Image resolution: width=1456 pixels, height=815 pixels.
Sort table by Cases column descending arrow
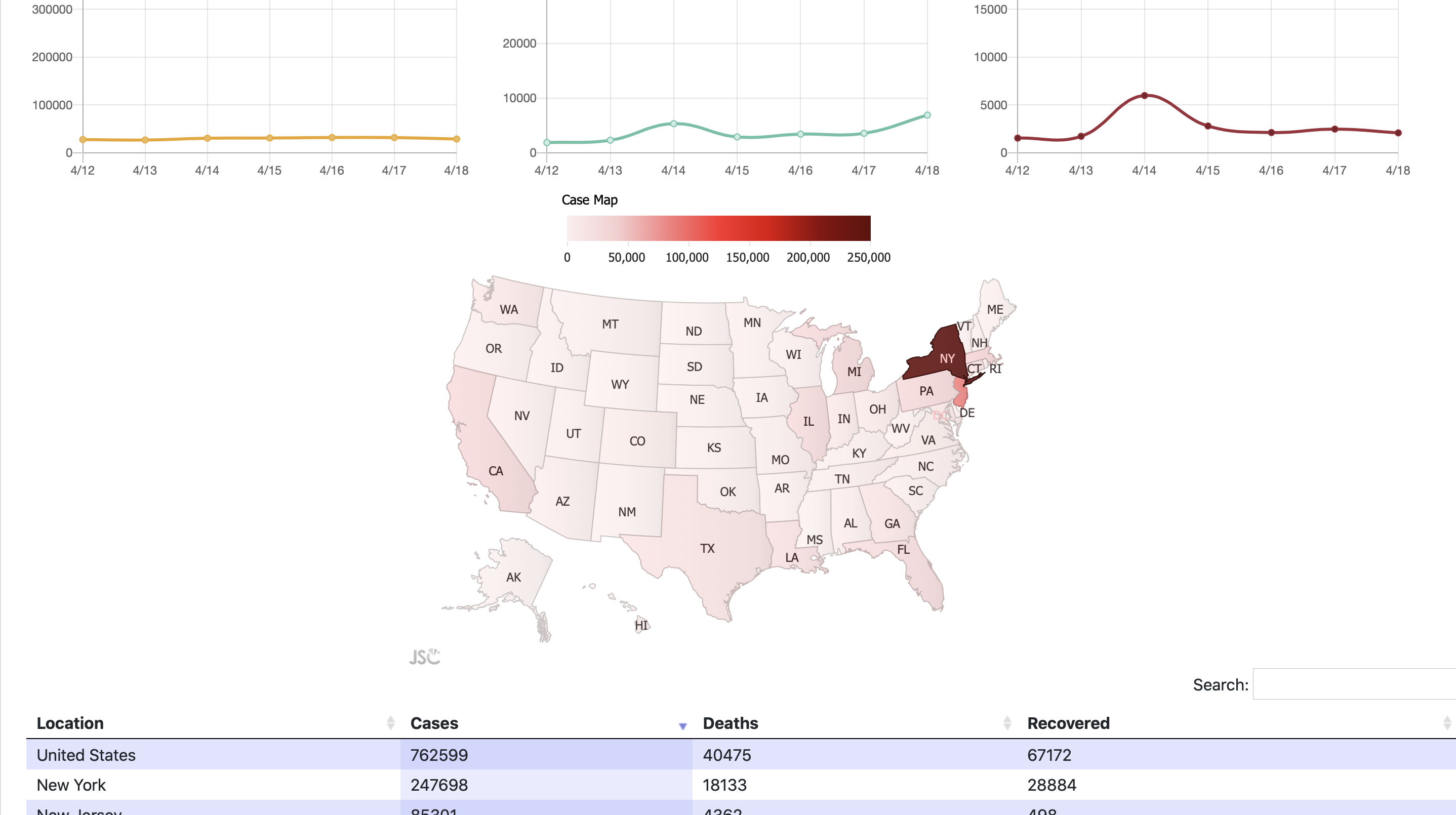pos(683,726)
